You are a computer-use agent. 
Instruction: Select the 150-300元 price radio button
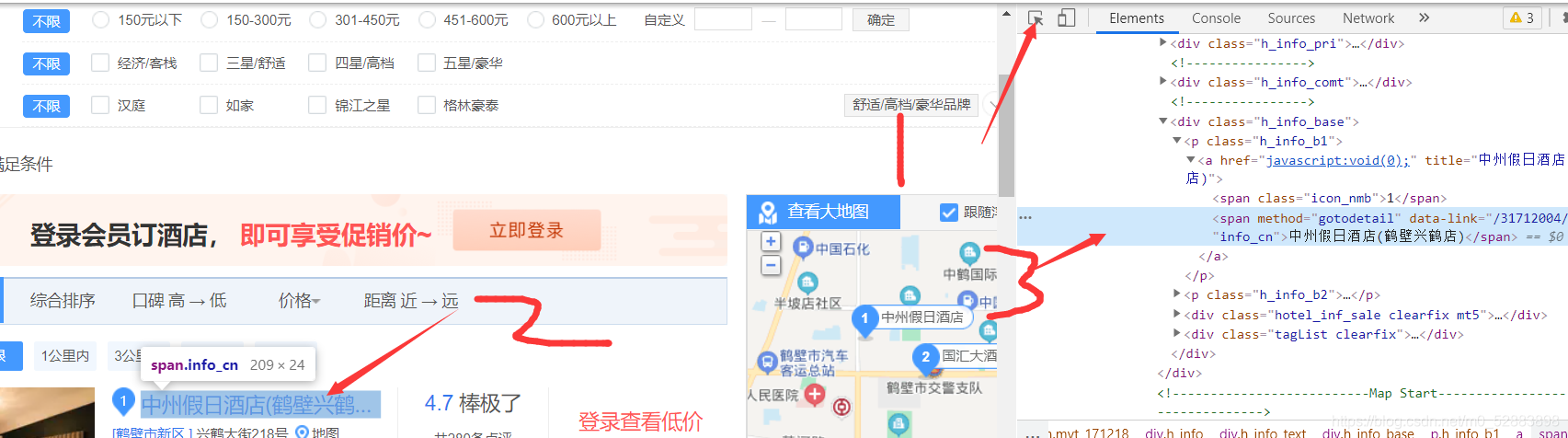click(x=210, y=19)
